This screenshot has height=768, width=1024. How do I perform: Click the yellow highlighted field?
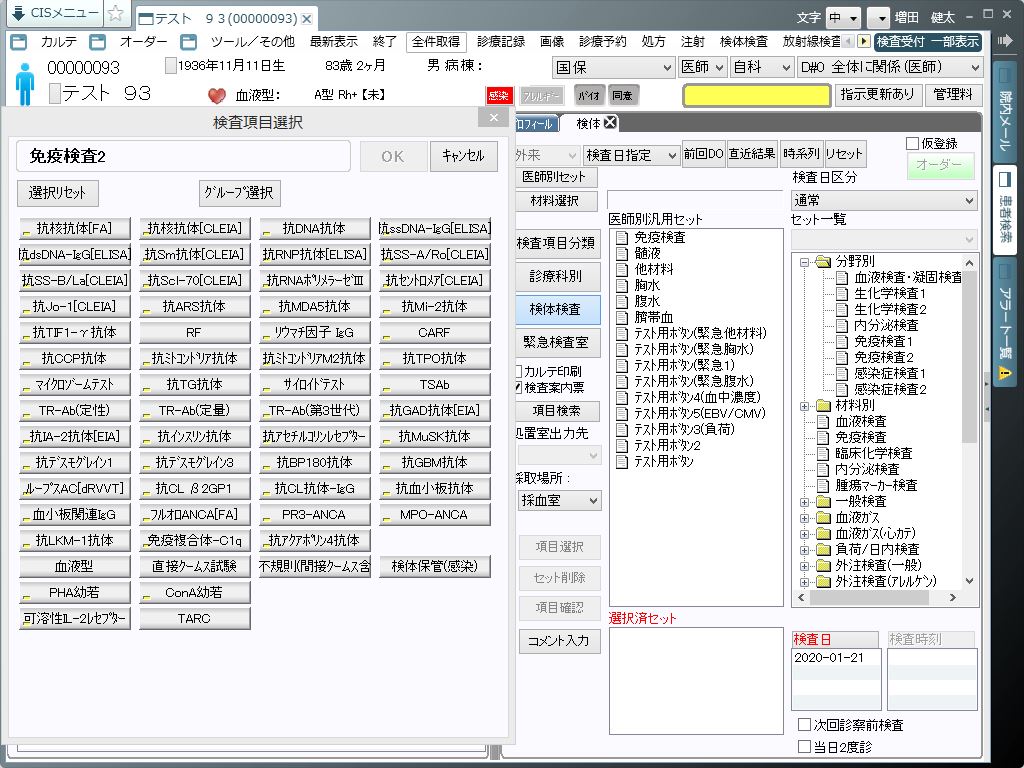[757, 95]
